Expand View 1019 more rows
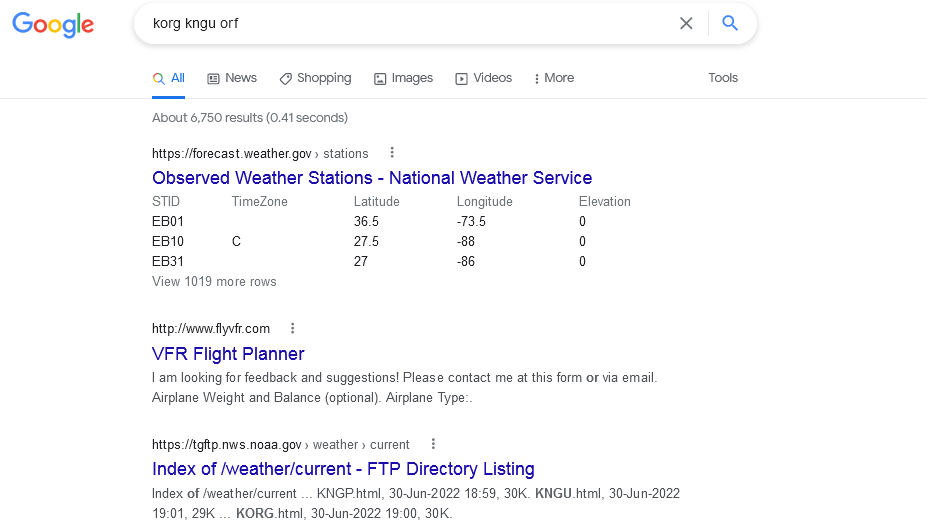The width and height of the screenshot is (927, 531). point(214,282)
